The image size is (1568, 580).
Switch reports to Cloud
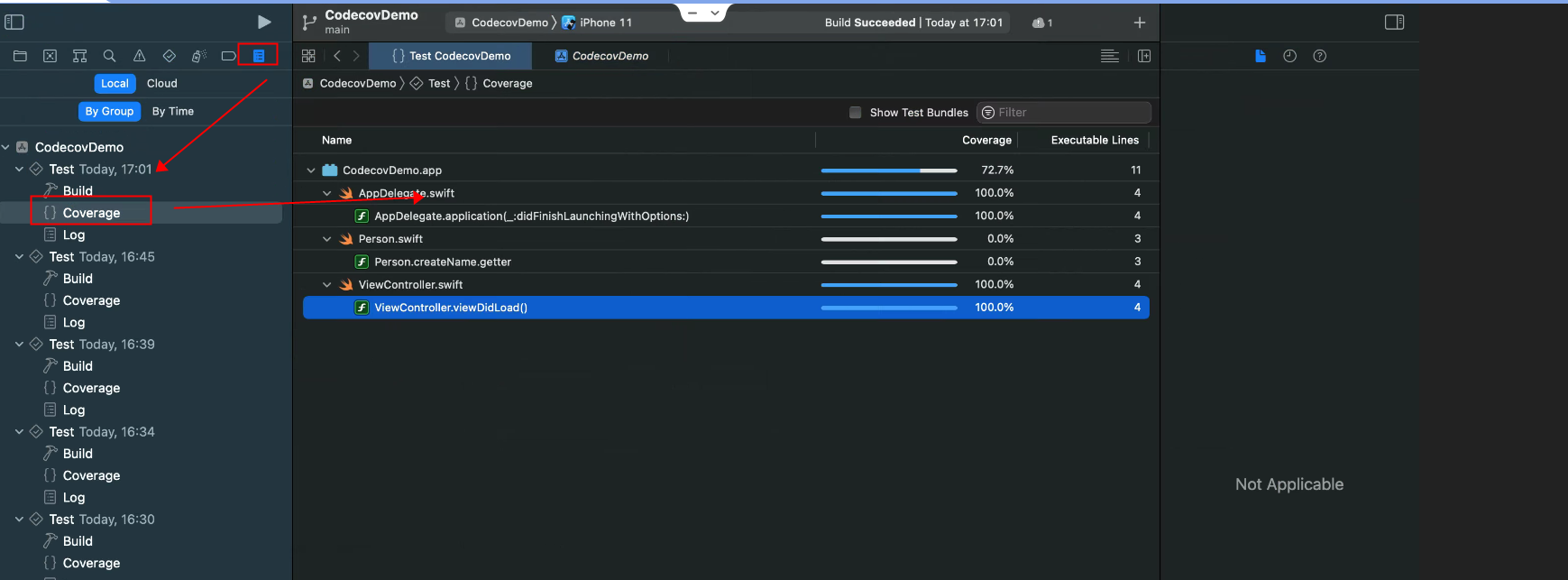click(162, 83)
